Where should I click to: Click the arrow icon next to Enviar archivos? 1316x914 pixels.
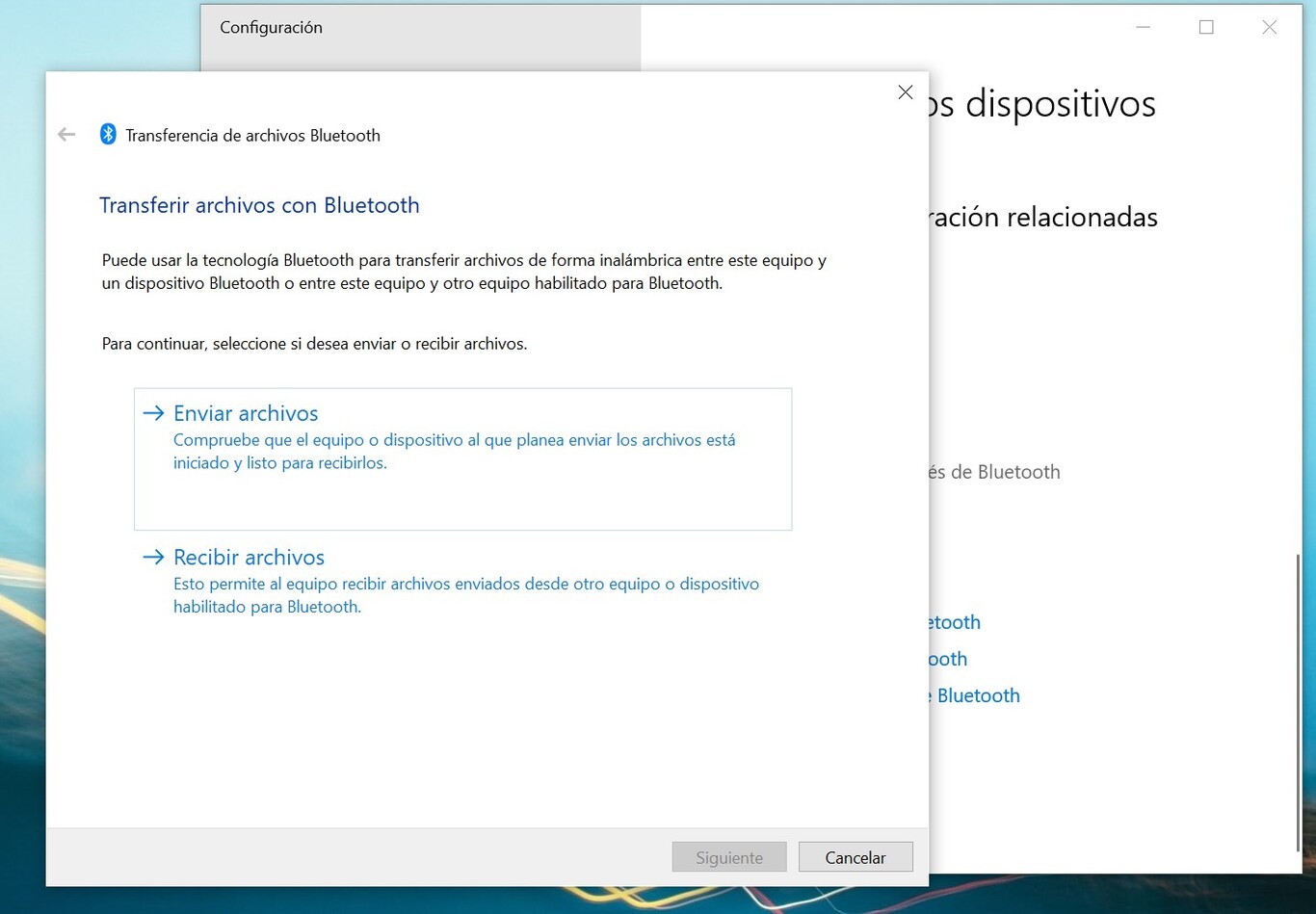(x=153, y=412)
